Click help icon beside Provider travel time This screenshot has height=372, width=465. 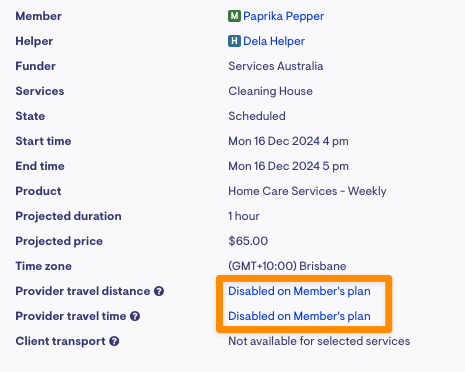click(135, 316)
